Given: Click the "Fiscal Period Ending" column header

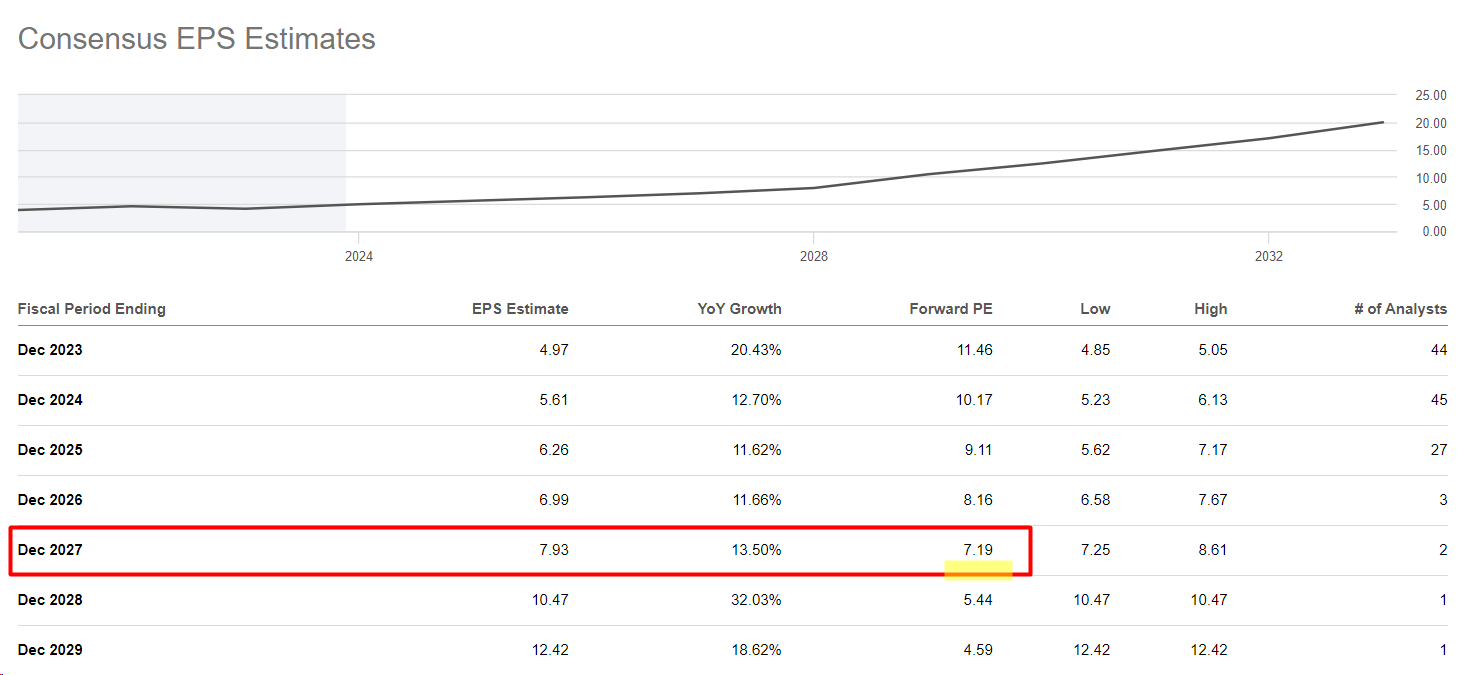Looking at the screenshot, I should pos(92,309).
